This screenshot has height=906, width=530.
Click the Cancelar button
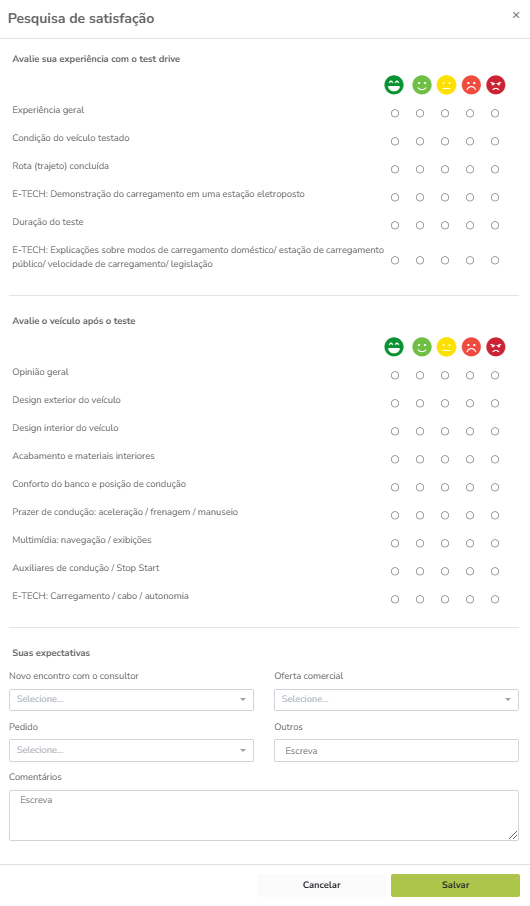pyautogui.click(x=321, y=885)
